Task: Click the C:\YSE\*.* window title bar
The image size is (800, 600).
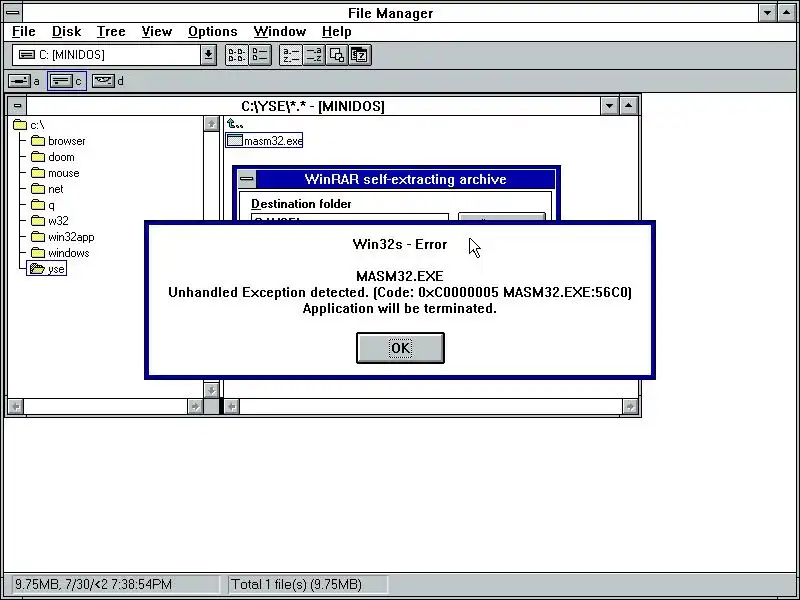Action: point(313,106)
